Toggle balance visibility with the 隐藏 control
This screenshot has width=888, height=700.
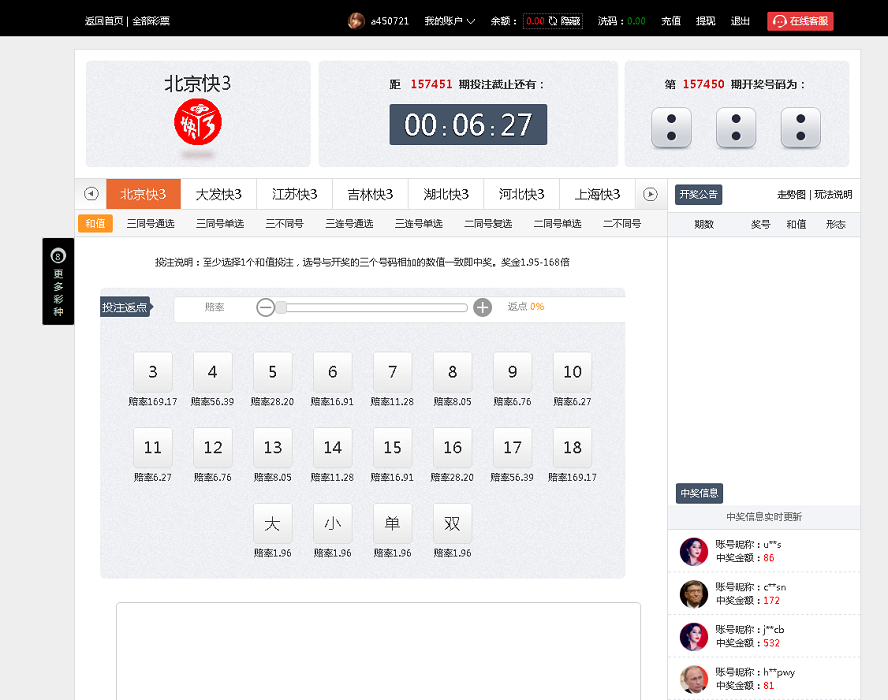(x=570, y=18)
